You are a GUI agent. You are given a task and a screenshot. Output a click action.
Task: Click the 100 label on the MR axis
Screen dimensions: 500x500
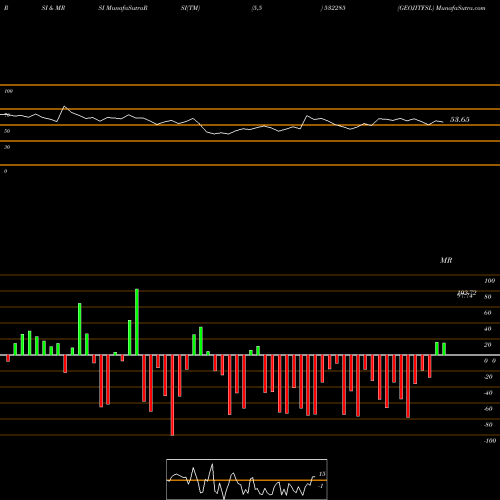pyautogui.click(x=489, y=281)
